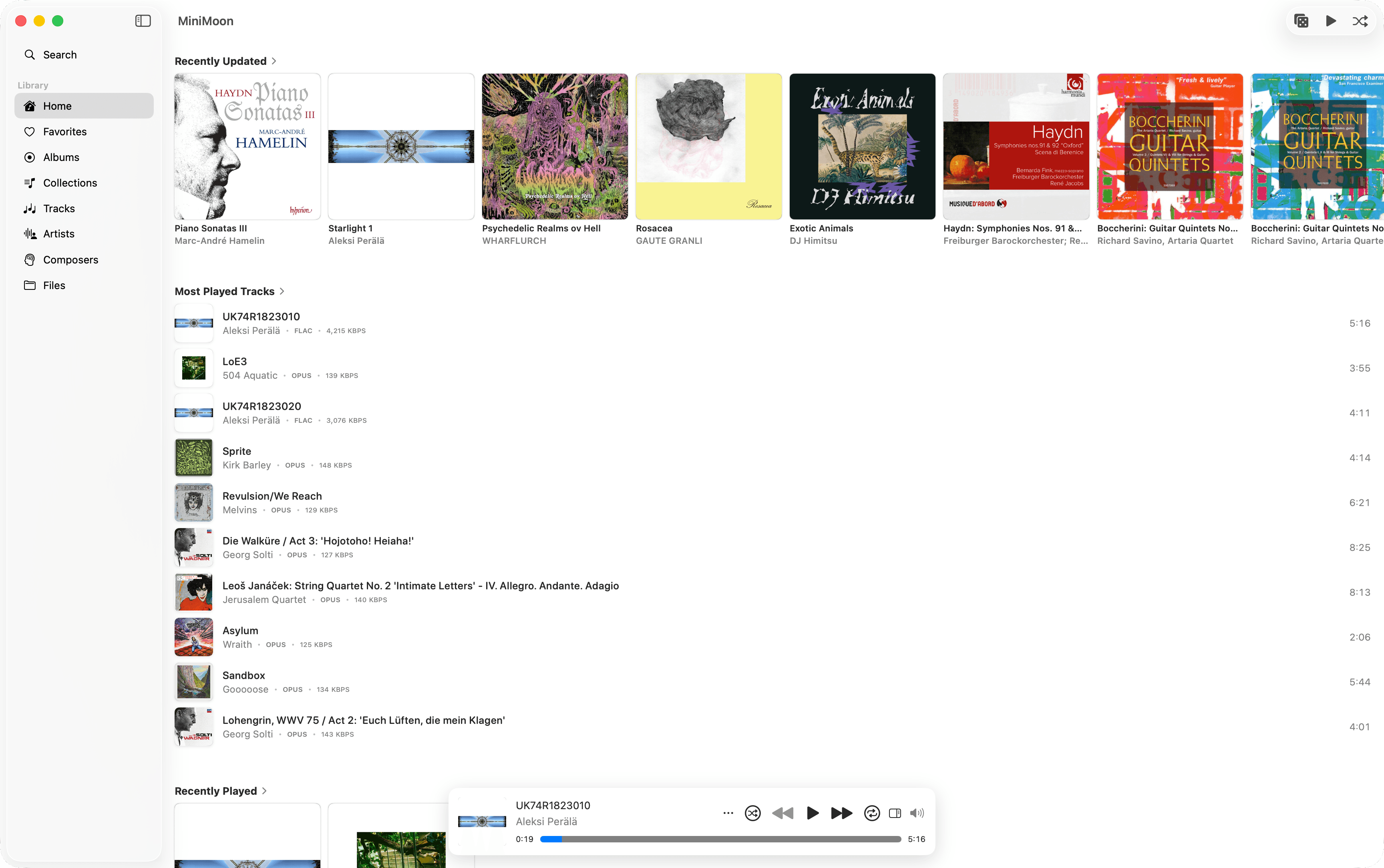Click the Search field in sidebar

point(84,54)
